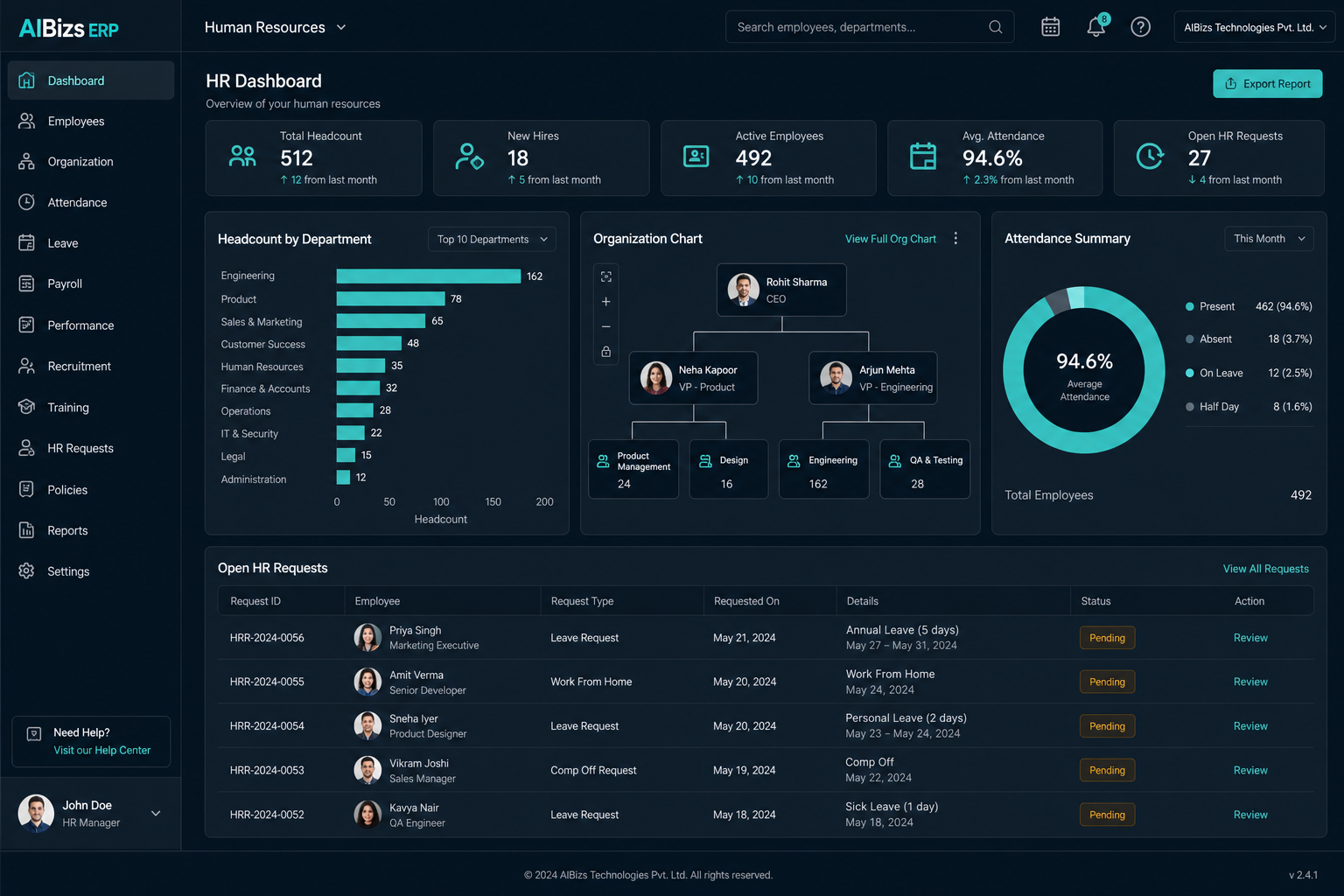Visit the Help Center link
Image resolution: width=1344 pixels, height=896 pixels.
click(x=102, y=750)
